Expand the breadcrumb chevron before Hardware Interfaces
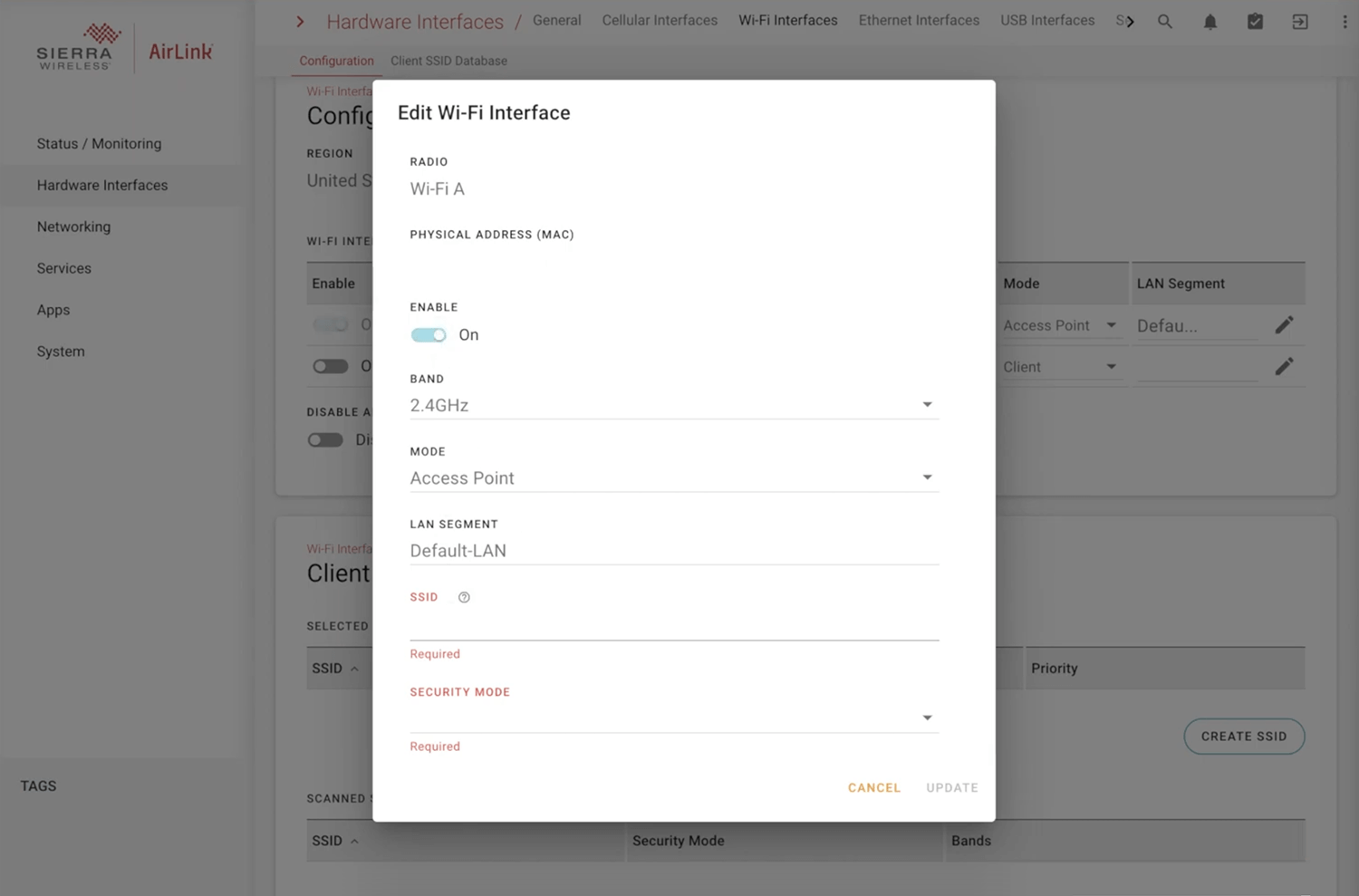 click(x=300, y=22)
